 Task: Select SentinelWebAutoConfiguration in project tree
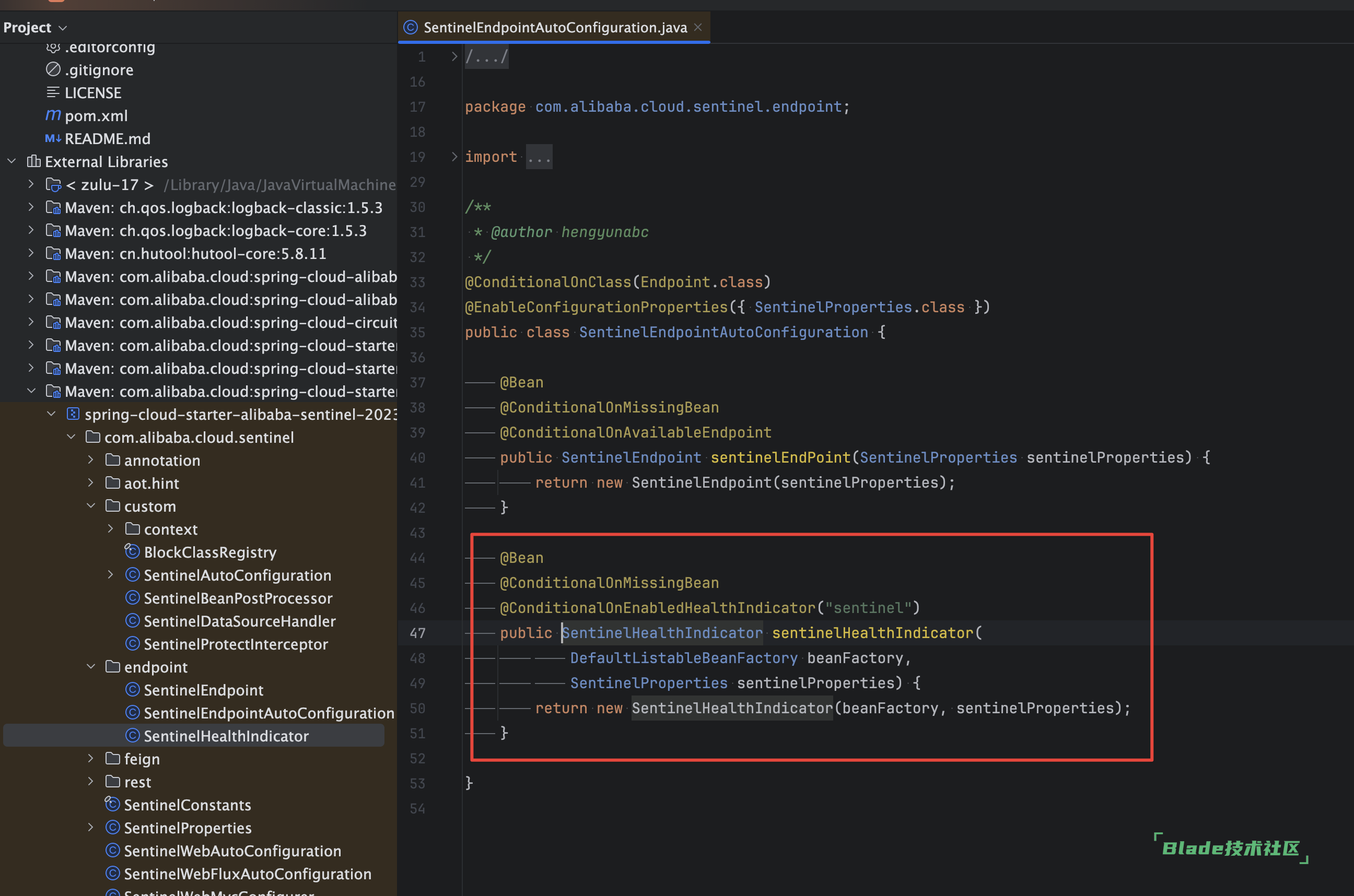(232, 851)
